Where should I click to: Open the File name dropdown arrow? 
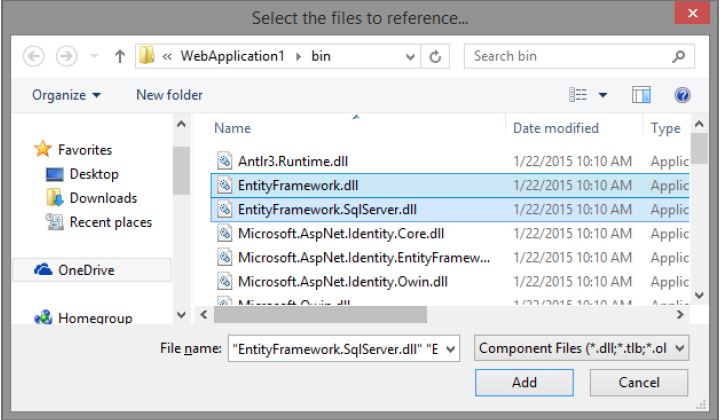(451, 349)
